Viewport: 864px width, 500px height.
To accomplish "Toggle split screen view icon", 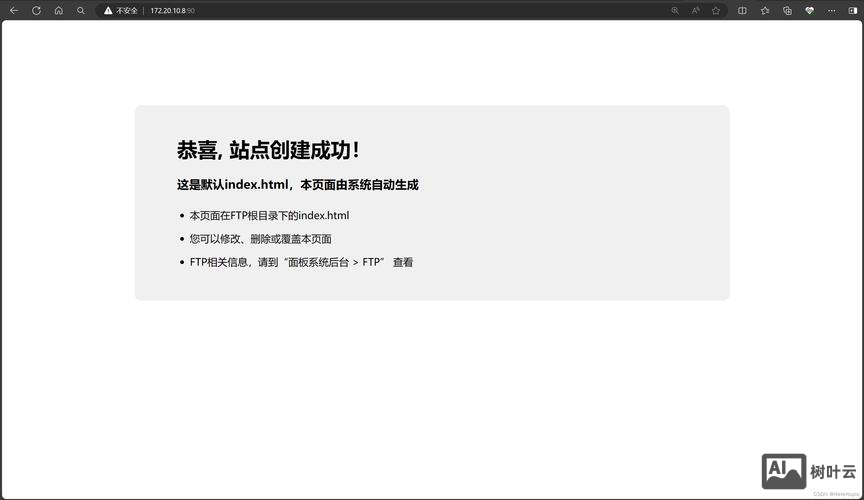I will (x=742, y=10).
